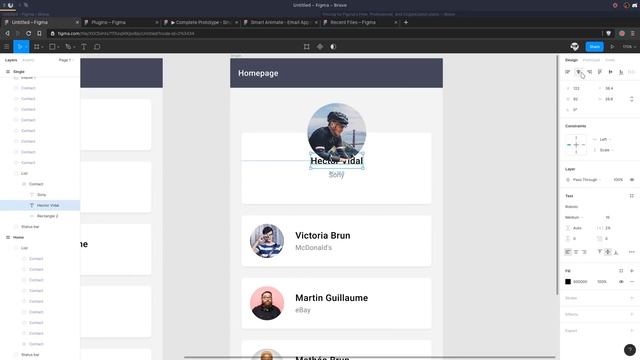Screen dimensions: 640x360
Task: Select the Pen tool
Action: click(x=68, y=47)
